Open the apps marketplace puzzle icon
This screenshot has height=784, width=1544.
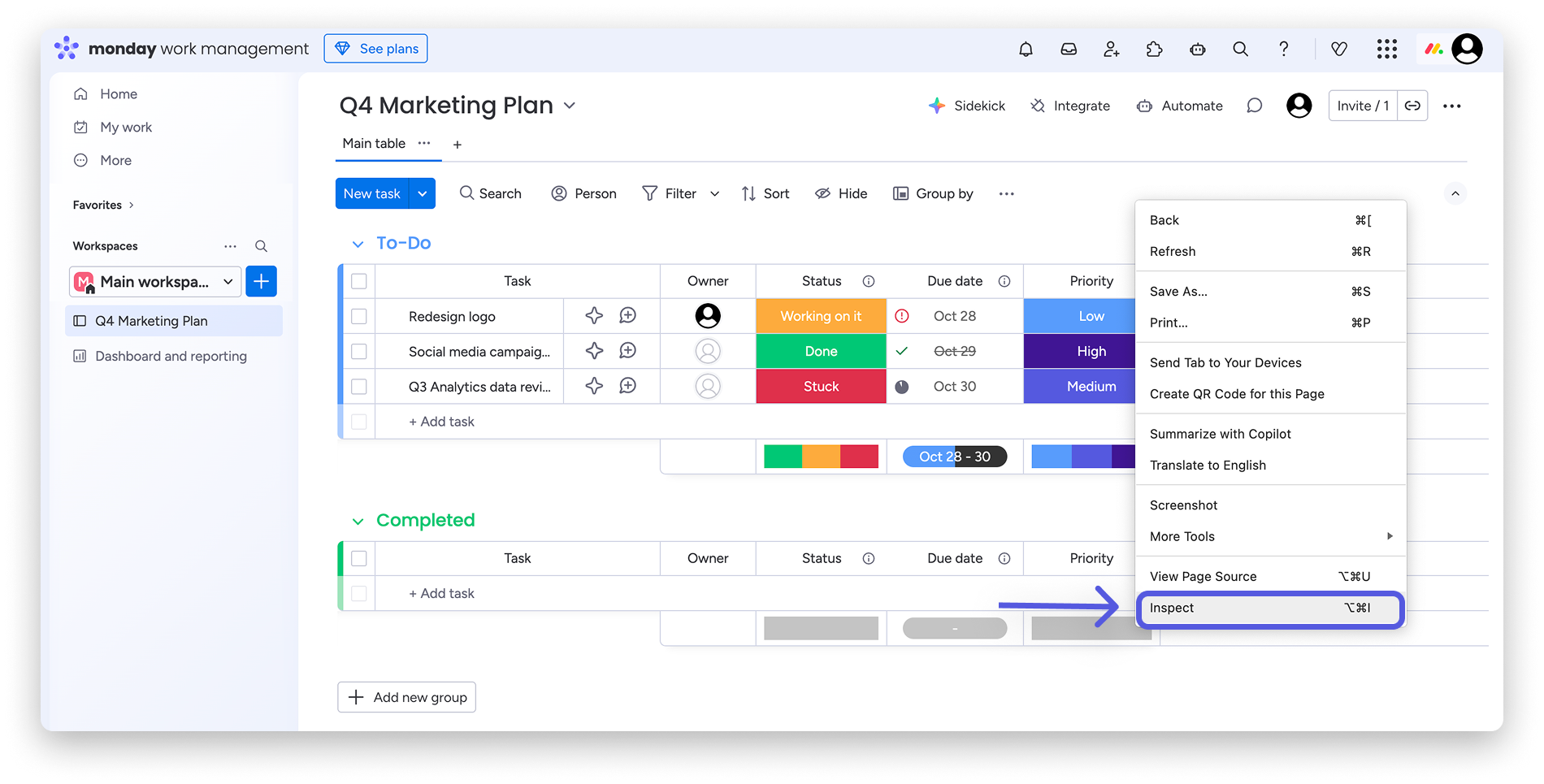point(1154,49)
